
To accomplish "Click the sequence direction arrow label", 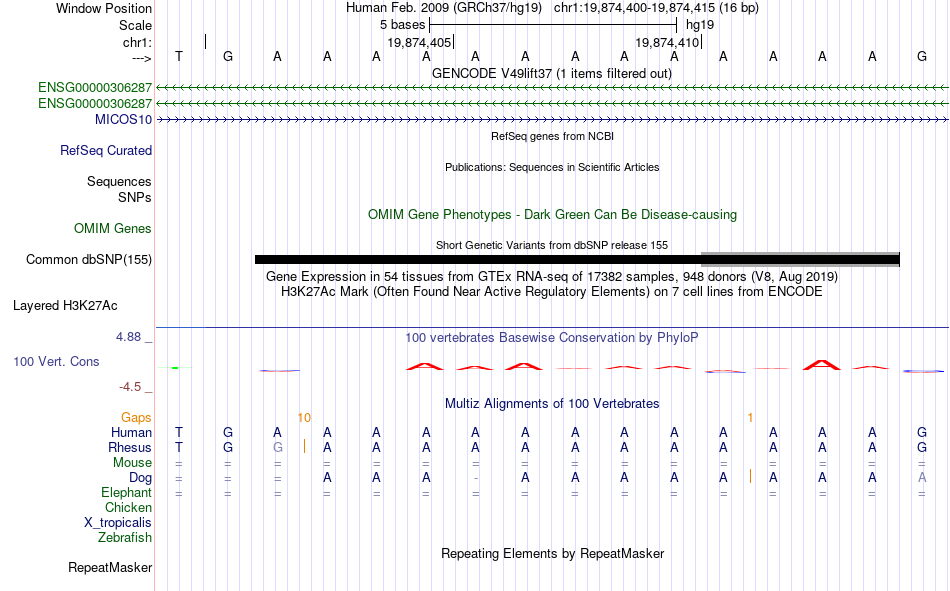I will [141, 58].
